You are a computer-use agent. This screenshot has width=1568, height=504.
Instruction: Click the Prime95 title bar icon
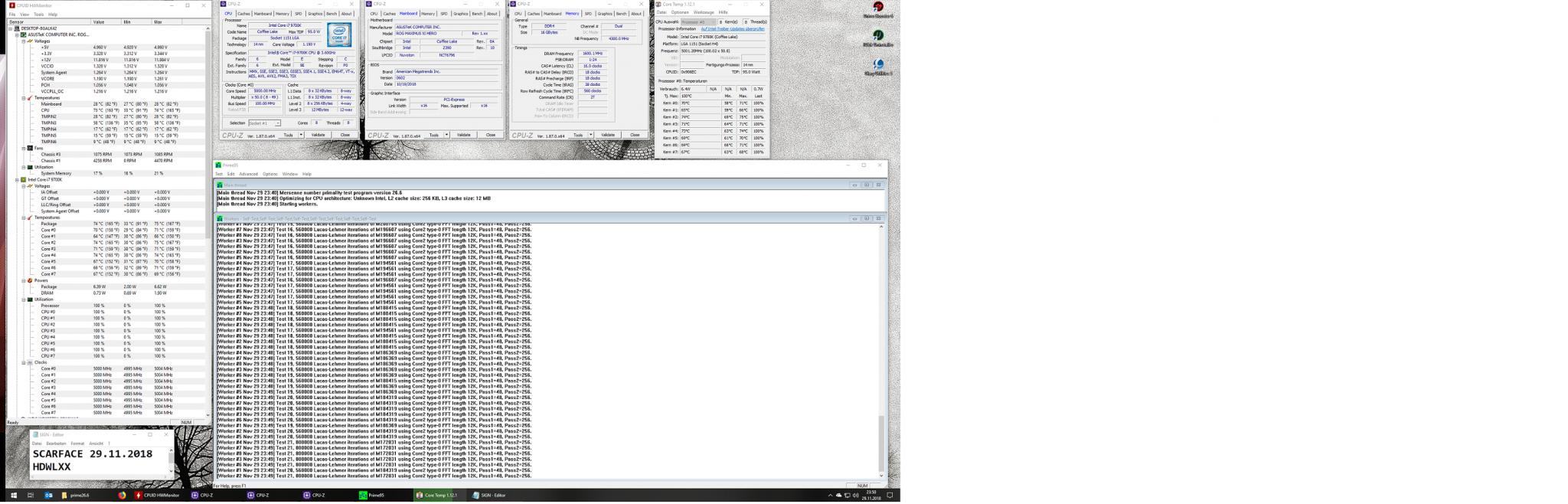point(218,165)
